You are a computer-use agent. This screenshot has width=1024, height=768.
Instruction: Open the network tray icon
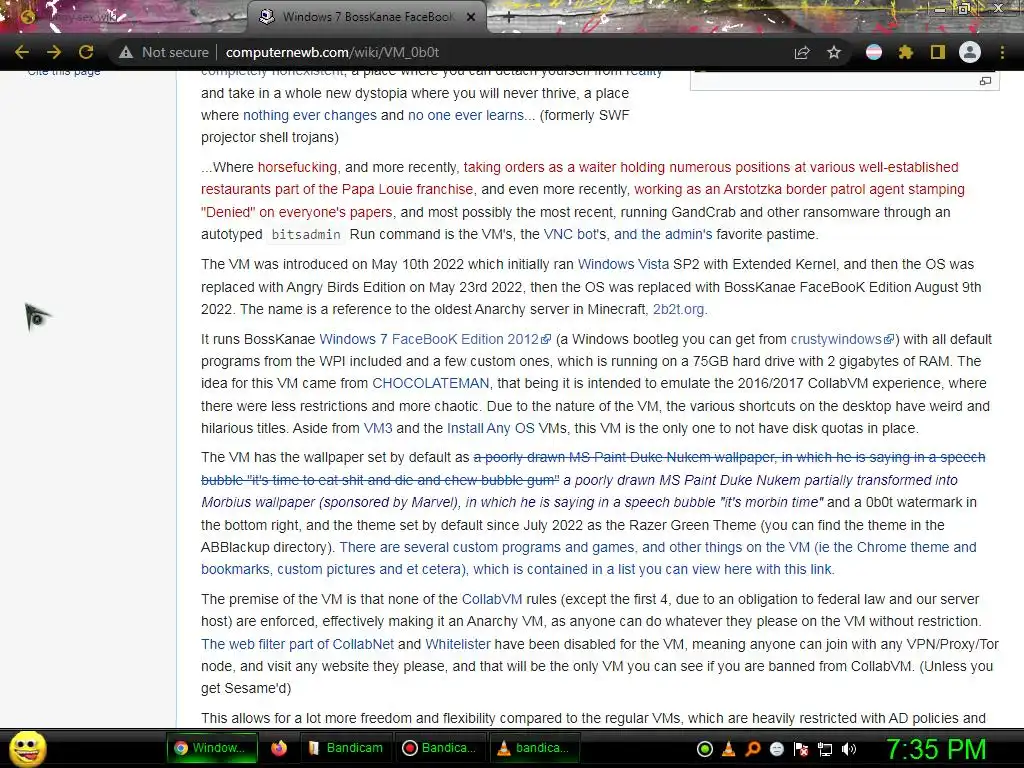[825, 750]
